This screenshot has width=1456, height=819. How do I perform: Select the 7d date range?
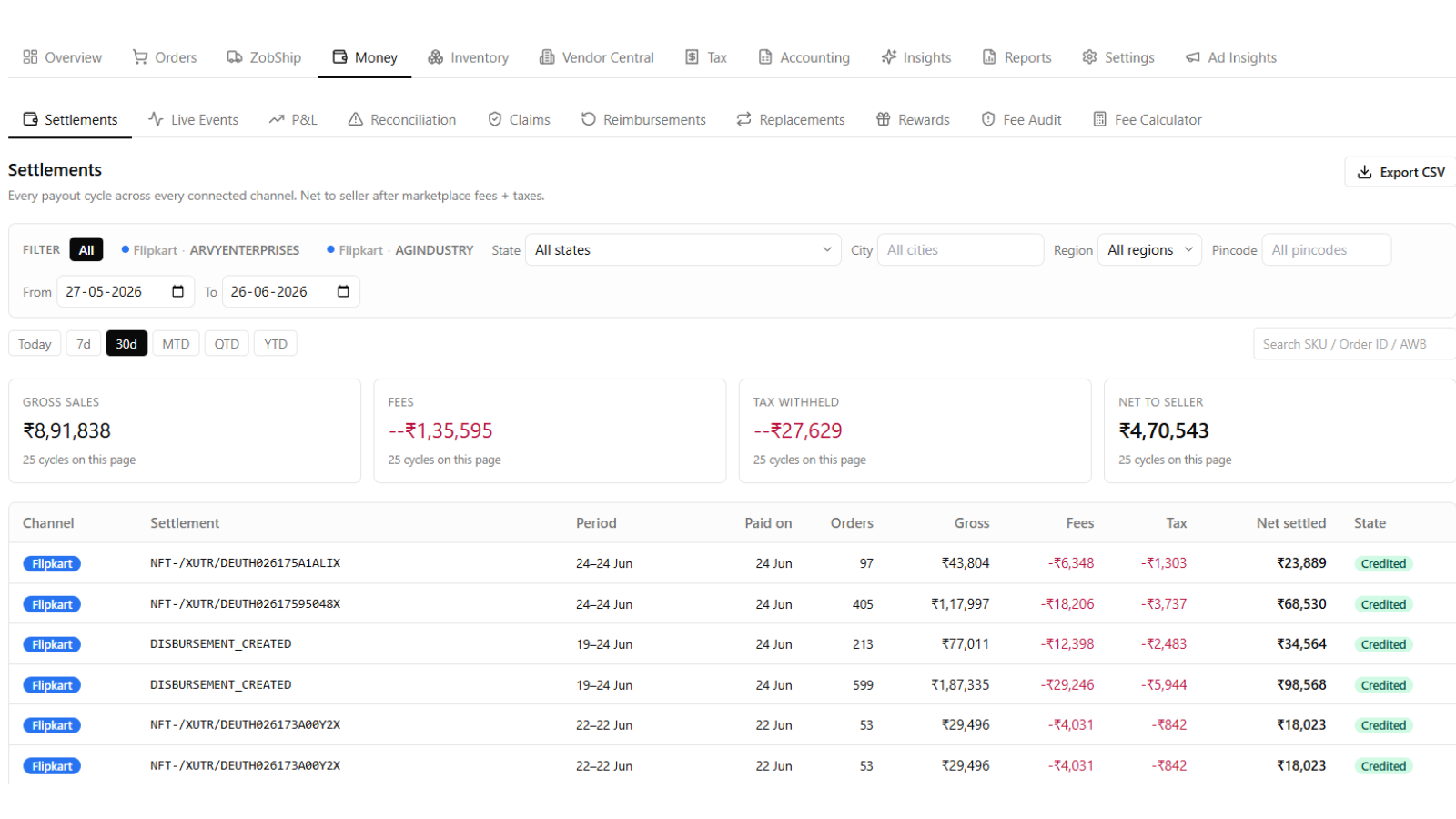point(84,344)
